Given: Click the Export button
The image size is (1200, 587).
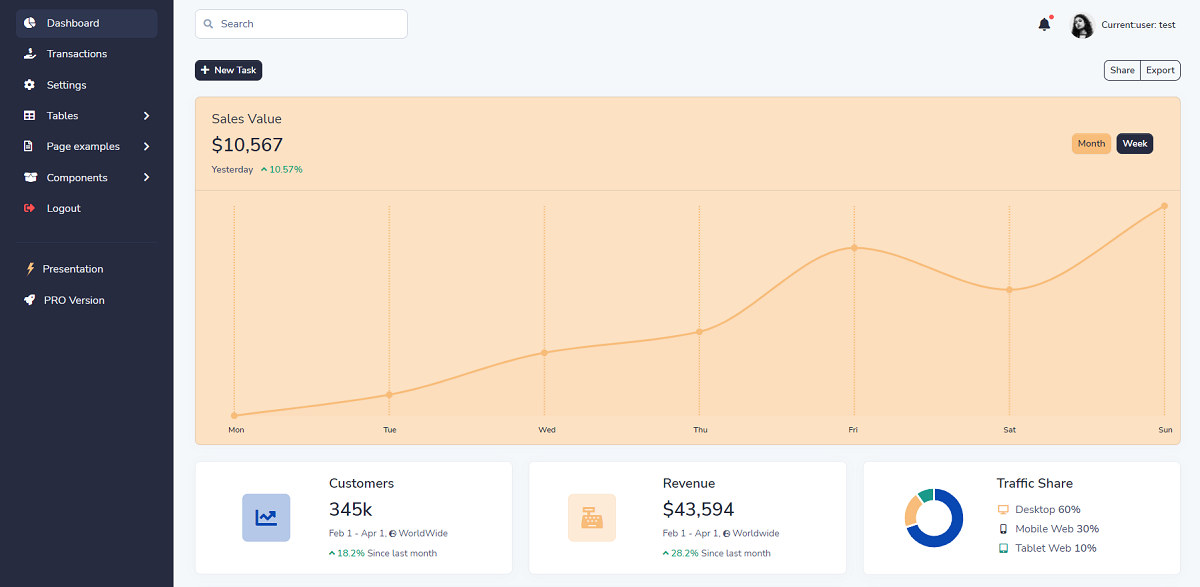Looking at the screenshot, I should [1160, 70].
